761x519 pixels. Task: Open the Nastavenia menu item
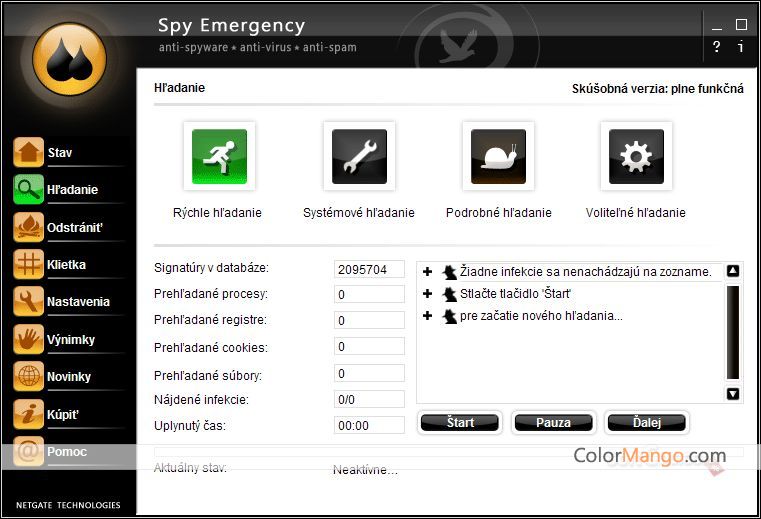click(78, 301)
